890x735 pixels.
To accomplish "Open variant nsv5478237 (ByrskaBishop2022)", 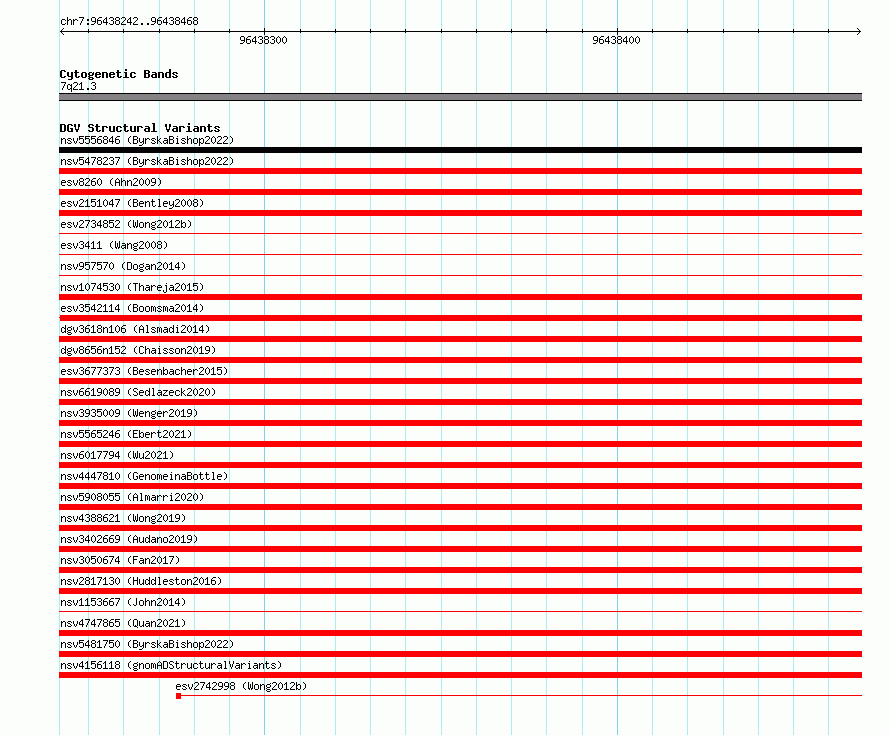I will 147,161.
